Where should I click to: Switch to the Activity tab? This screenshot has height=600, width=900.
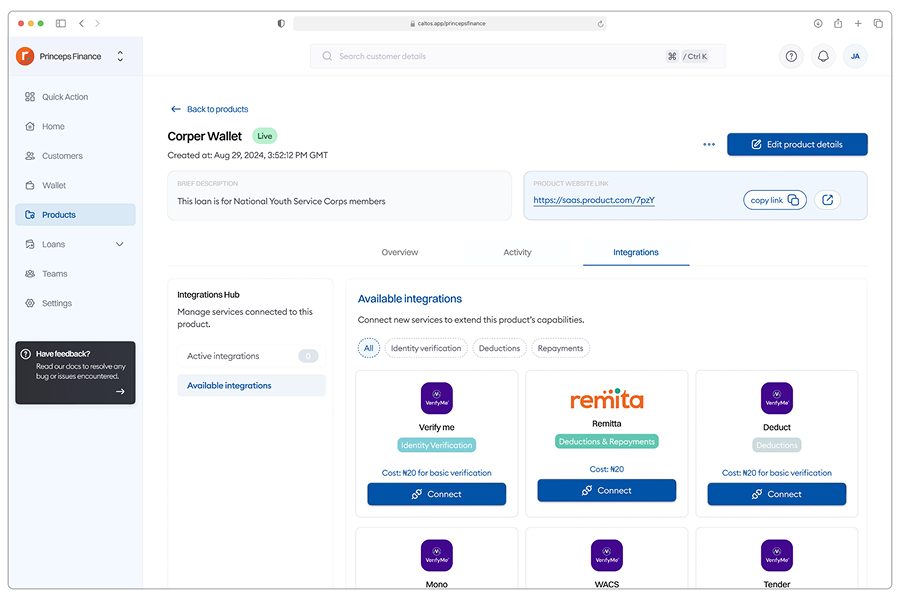[517, 252]
